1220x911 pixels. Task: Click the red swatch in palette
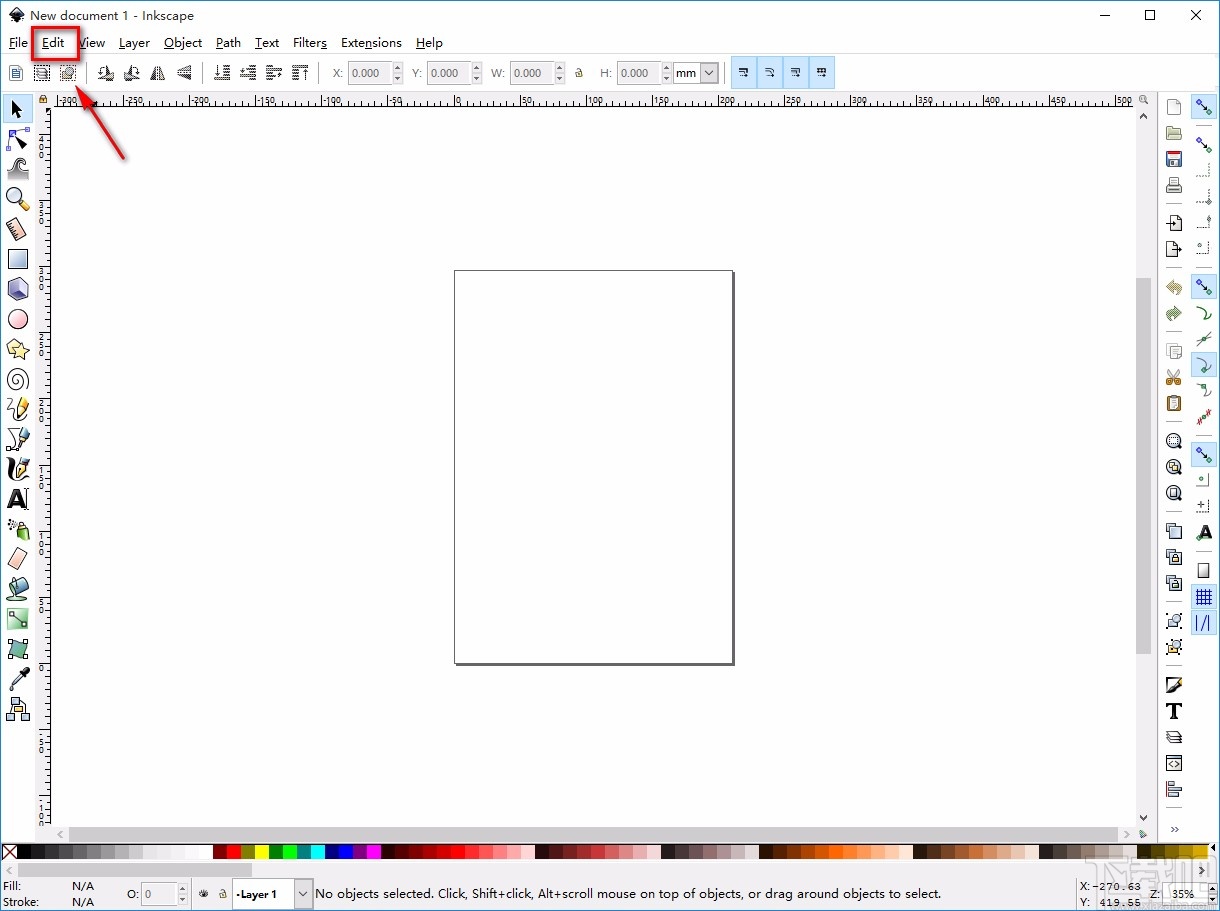point(233,852)
